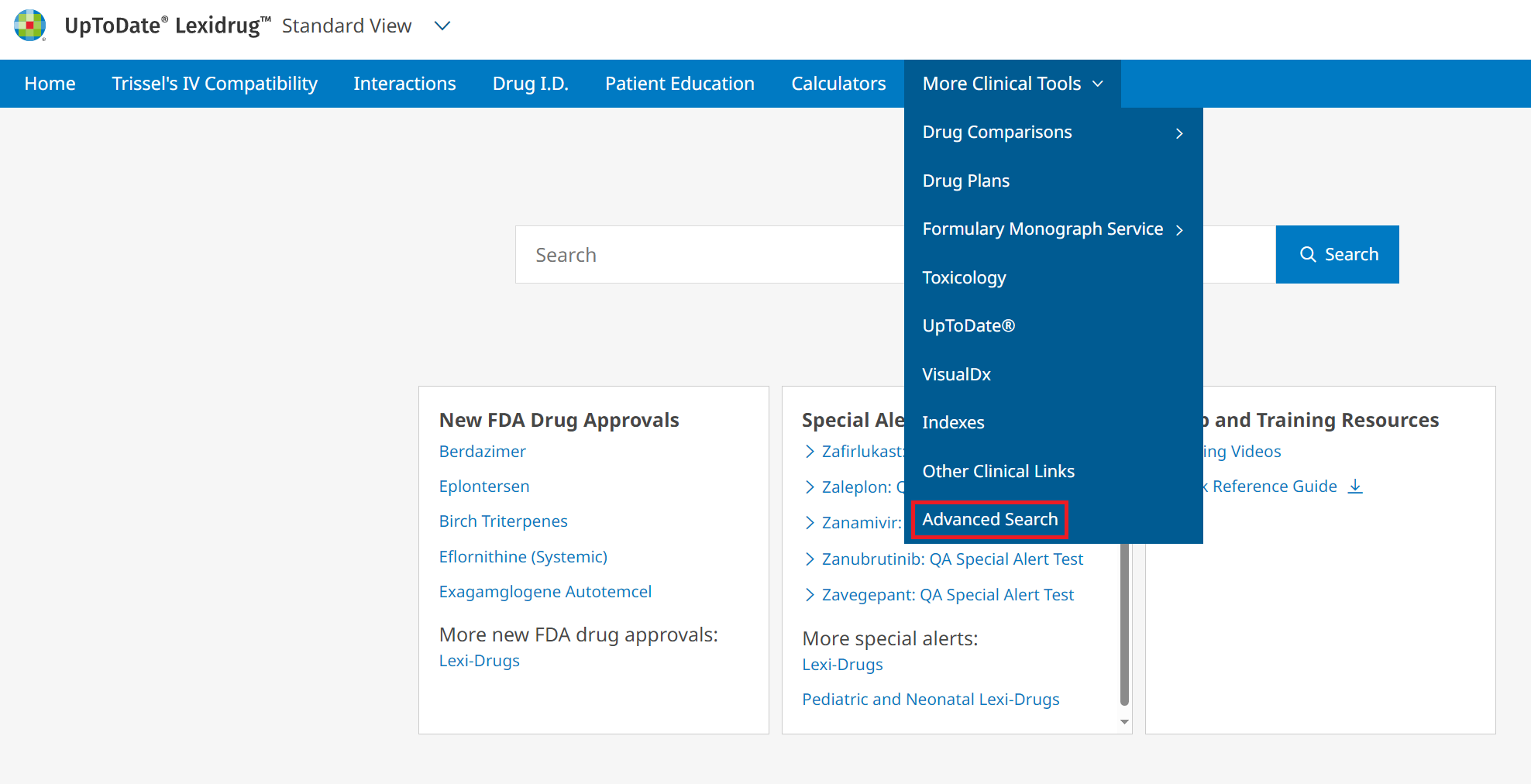Open the Exagamglogene Autotemcel link
Image resolution: width=1531 pixels, height=784 pixels.
point(545,592)
